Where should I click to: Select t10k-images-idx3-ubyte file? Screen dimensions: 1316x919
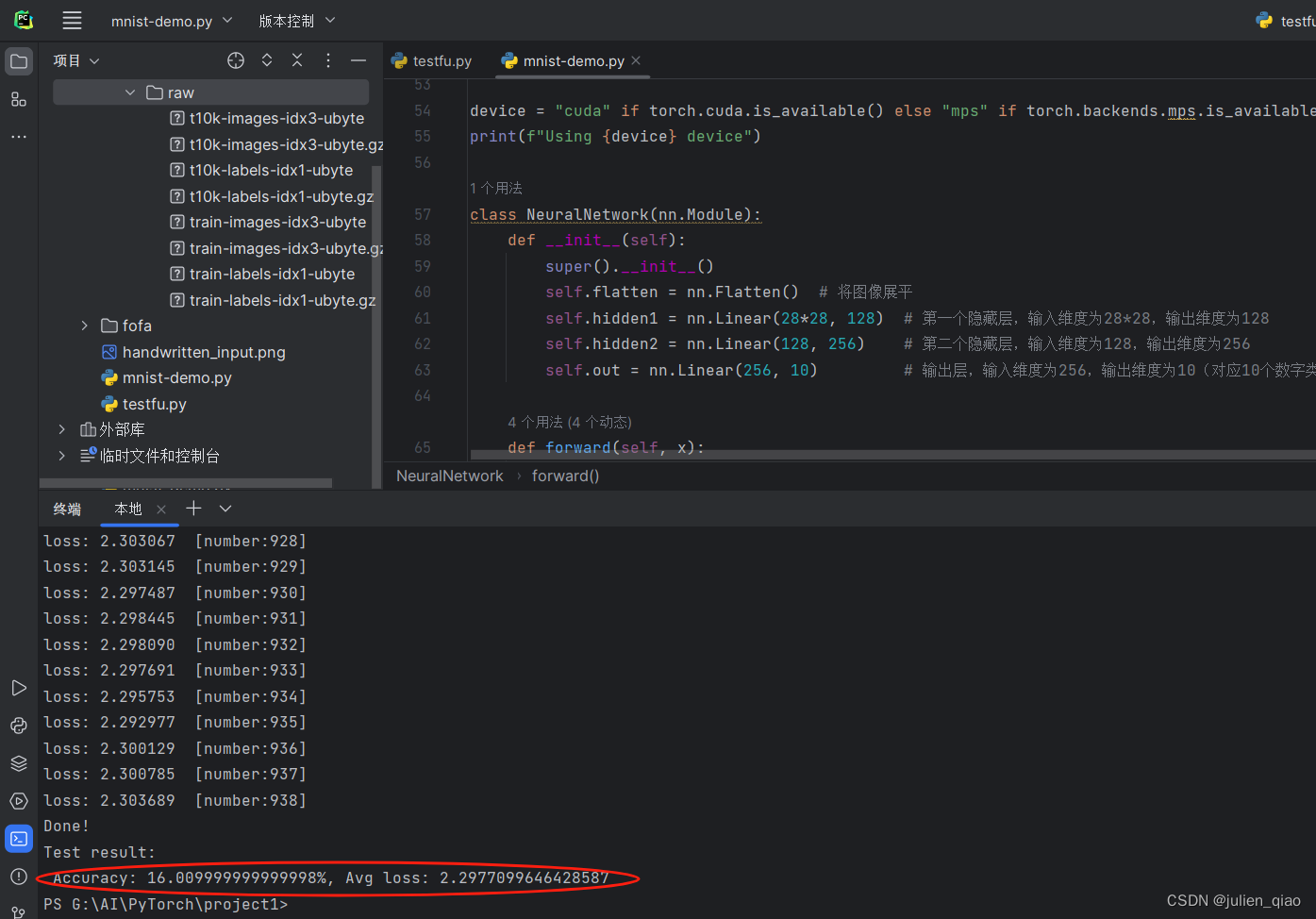pos(267,118)
